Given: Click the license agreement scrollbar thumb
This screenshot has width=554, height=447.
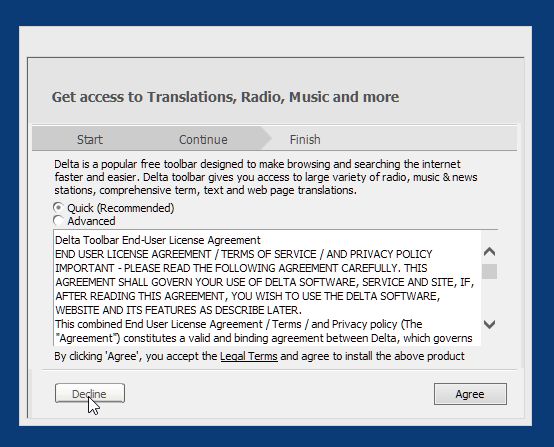Looking at the screenshot, I should point(489,271).
